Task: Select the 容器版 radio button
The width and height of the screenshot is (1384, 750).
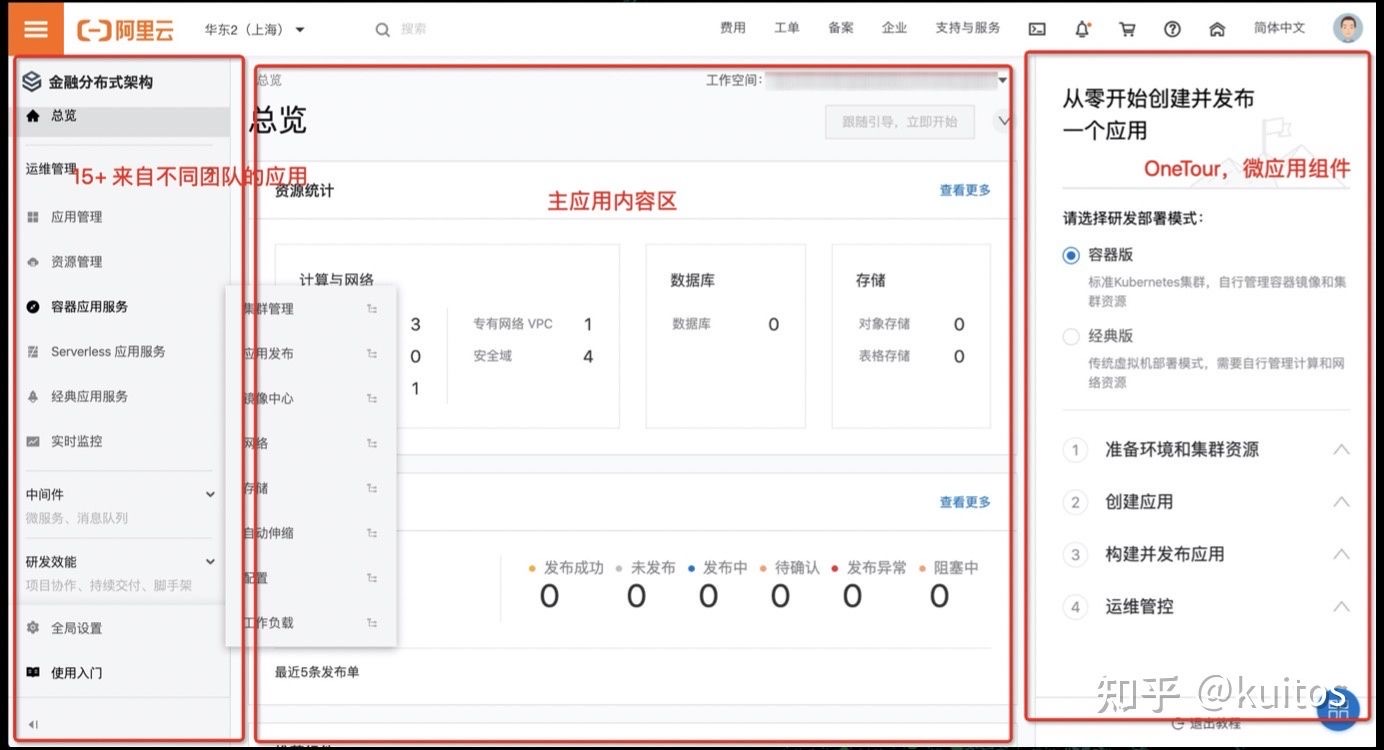Action: coord(1071,255)
